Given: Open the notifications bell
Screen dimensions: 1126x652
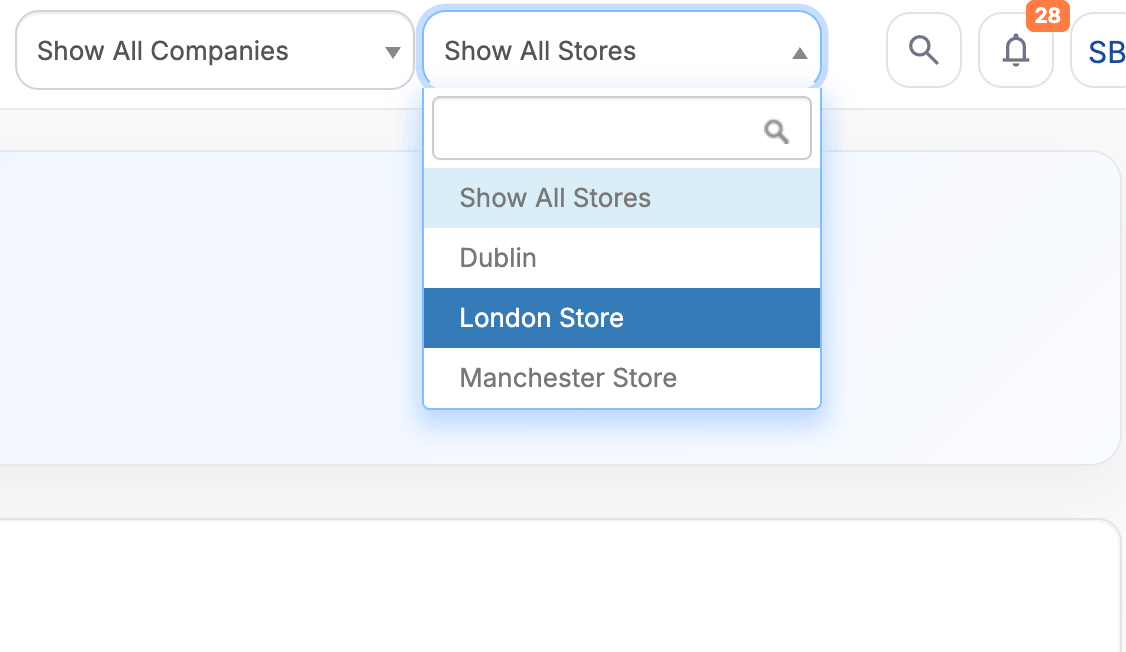Looking at the screenshot, I should click(1015, 50).
